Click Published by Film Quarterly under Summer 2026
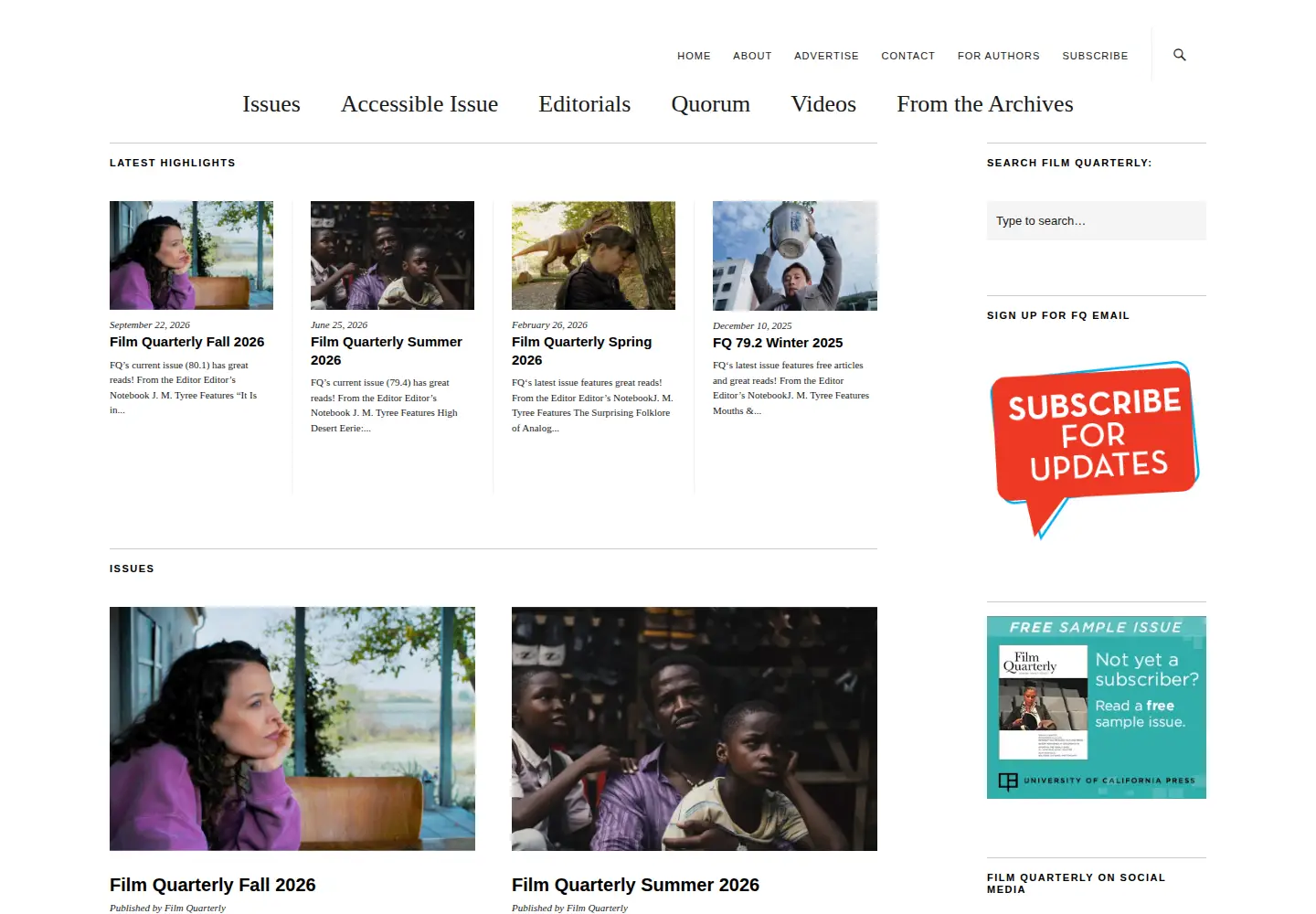 [569, 908]
